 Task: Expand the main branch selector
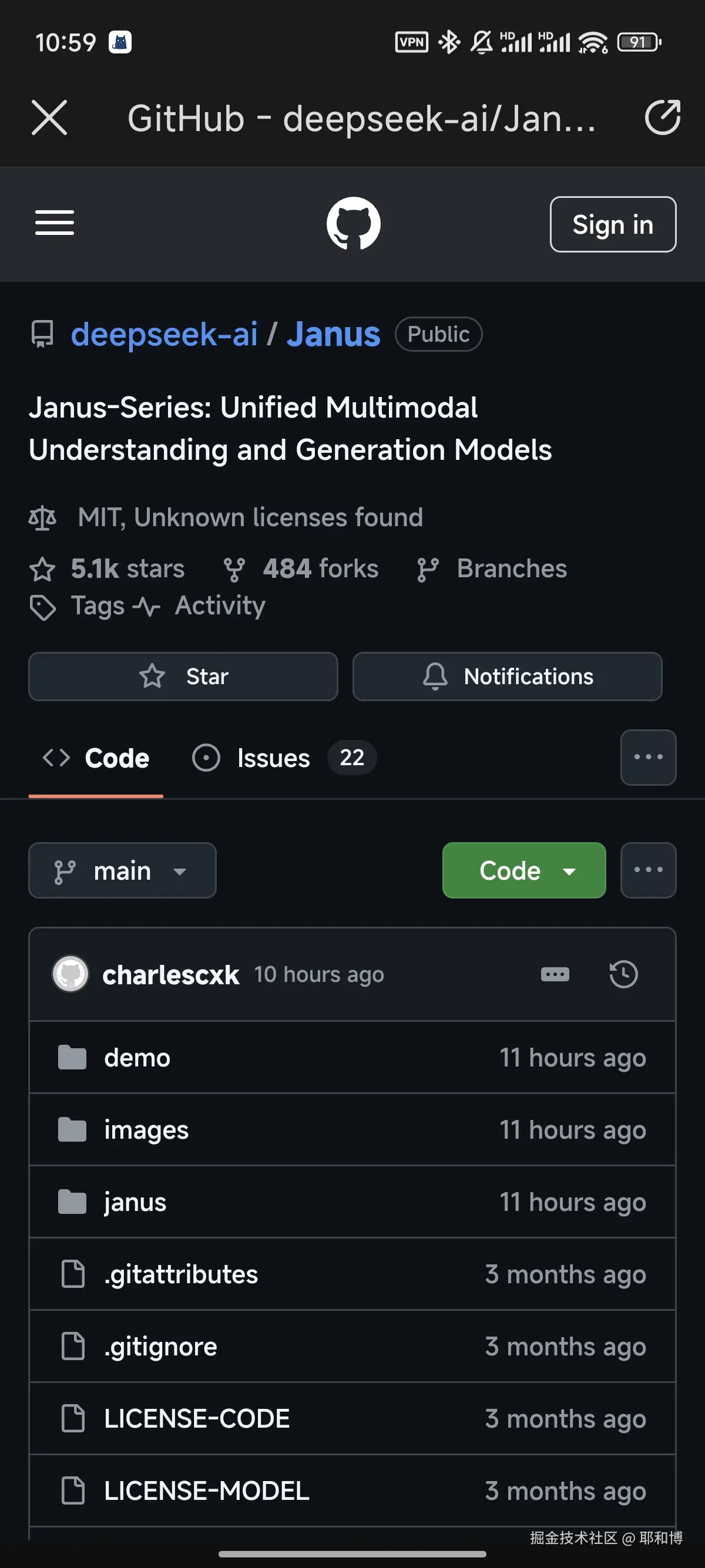click(122, 870)
